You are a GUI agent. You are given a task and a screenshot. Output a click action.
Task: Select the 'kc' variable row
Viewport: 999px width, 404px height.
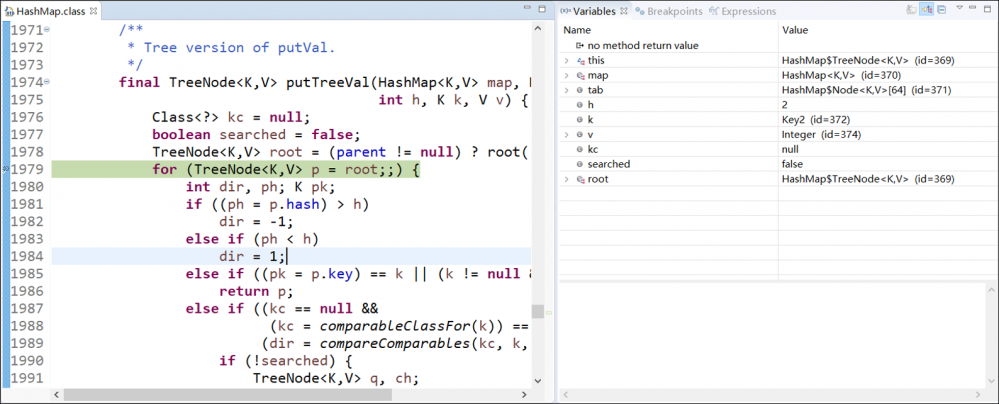(x=777, y=149)
